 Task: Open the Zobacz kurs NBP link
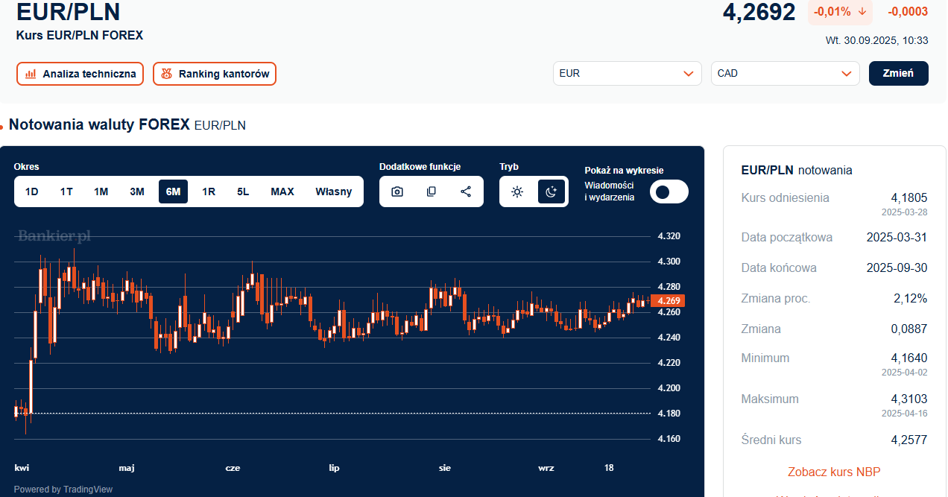coord(834,472)
